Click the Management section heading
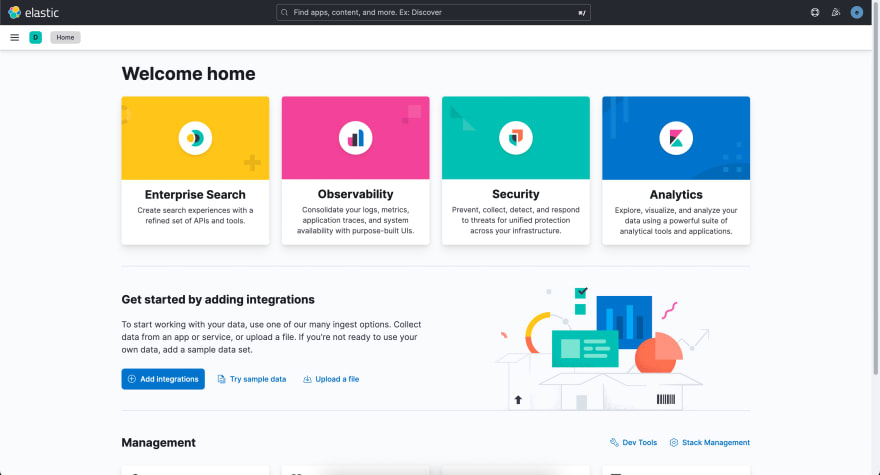 (158, 442)
